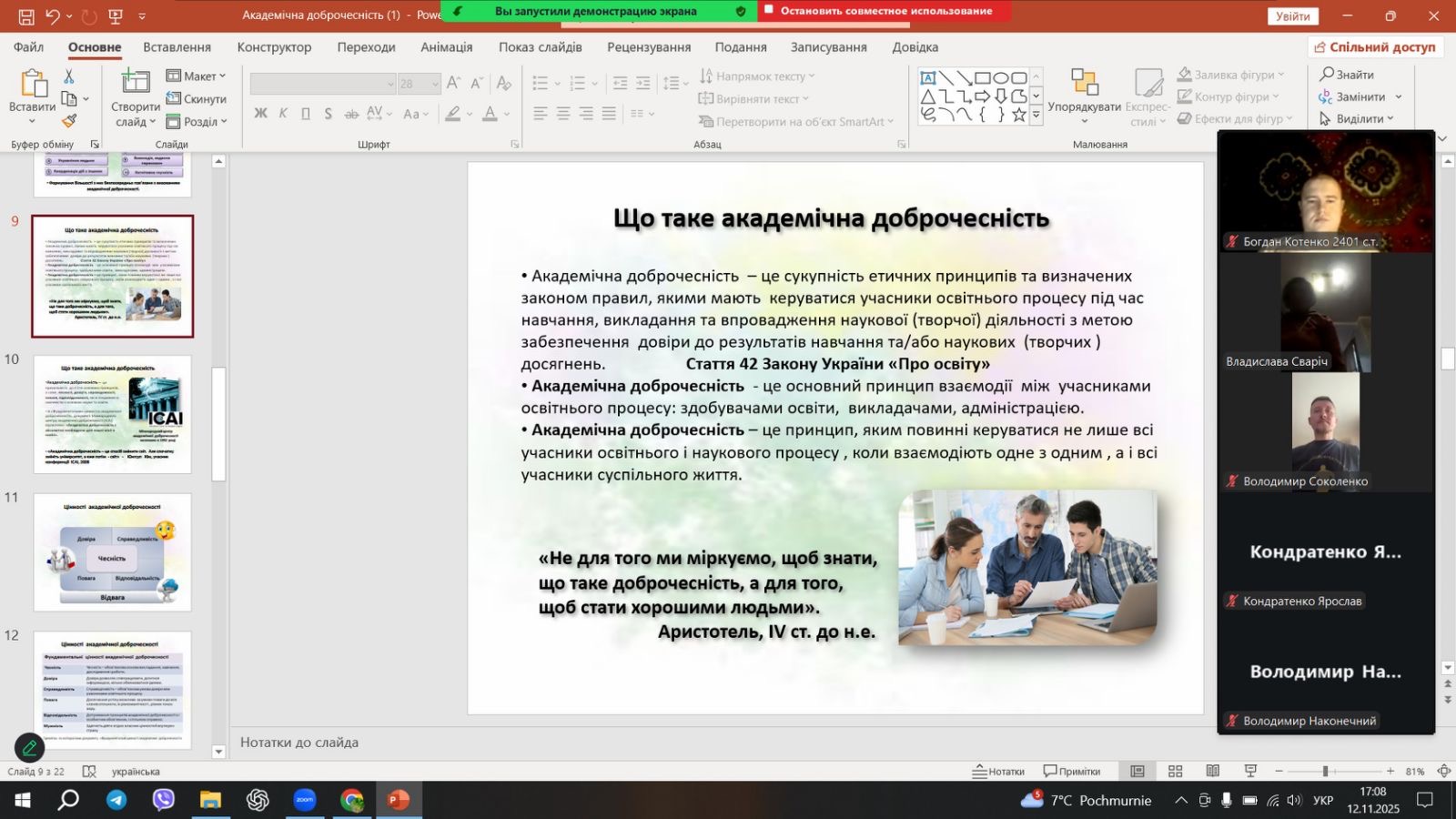Click the Find search tool
Viewport: 1456px width, 819px height.
point(1347,75)
